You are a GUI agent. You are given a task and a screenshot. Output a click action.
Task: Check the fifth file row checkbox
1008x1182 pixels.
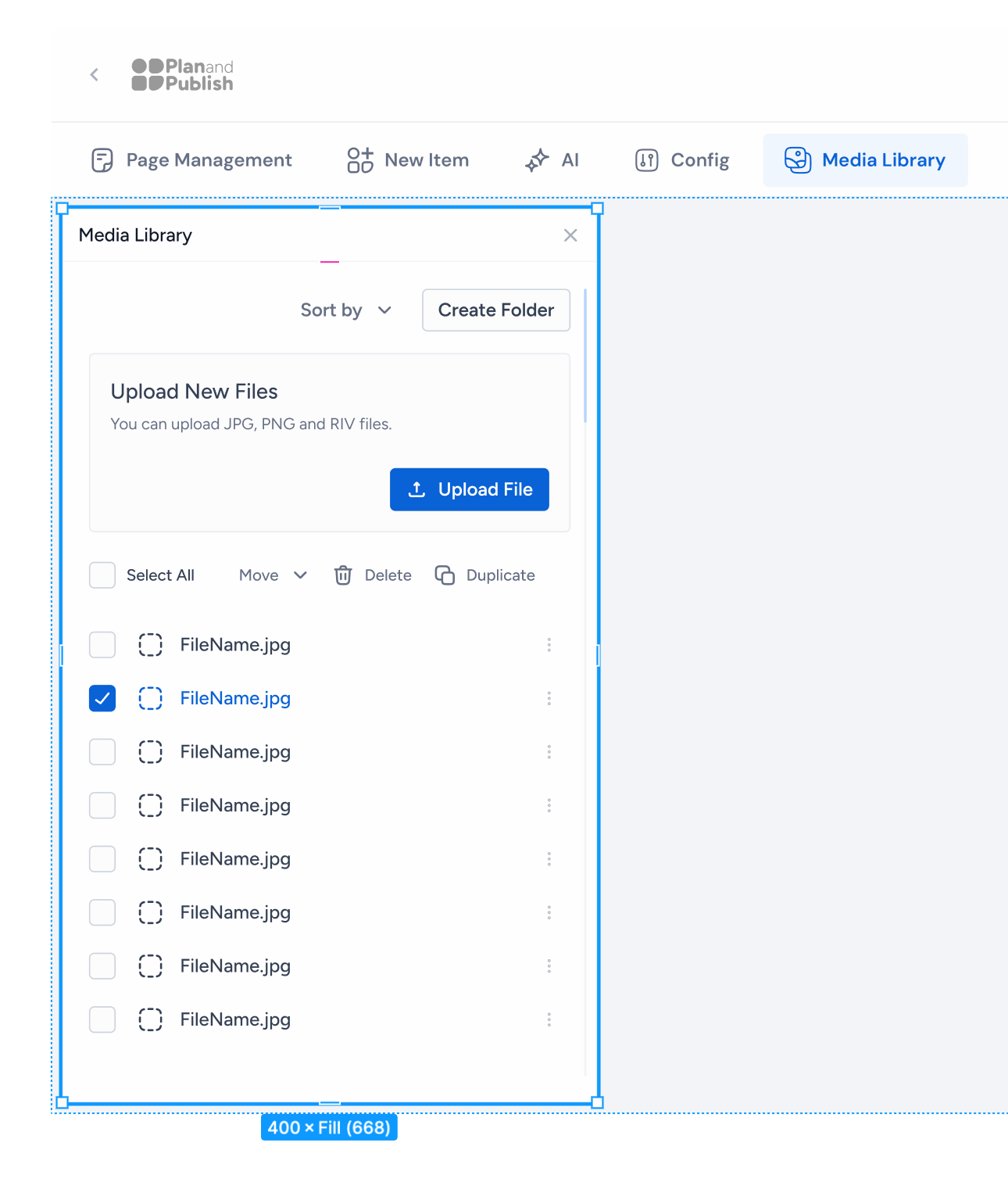coord(102,859)
